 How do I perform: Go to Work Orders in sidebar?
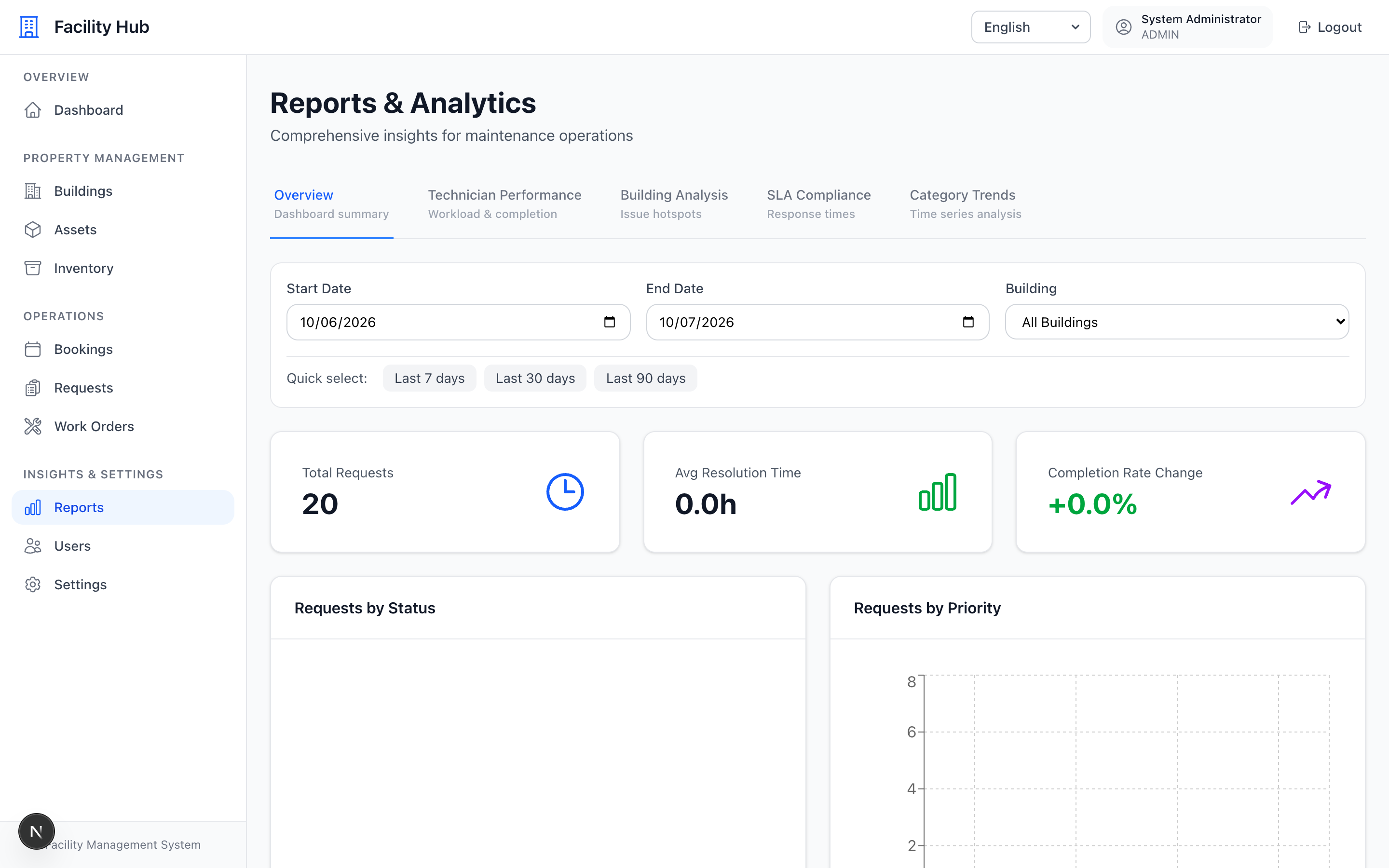(123, 426)
